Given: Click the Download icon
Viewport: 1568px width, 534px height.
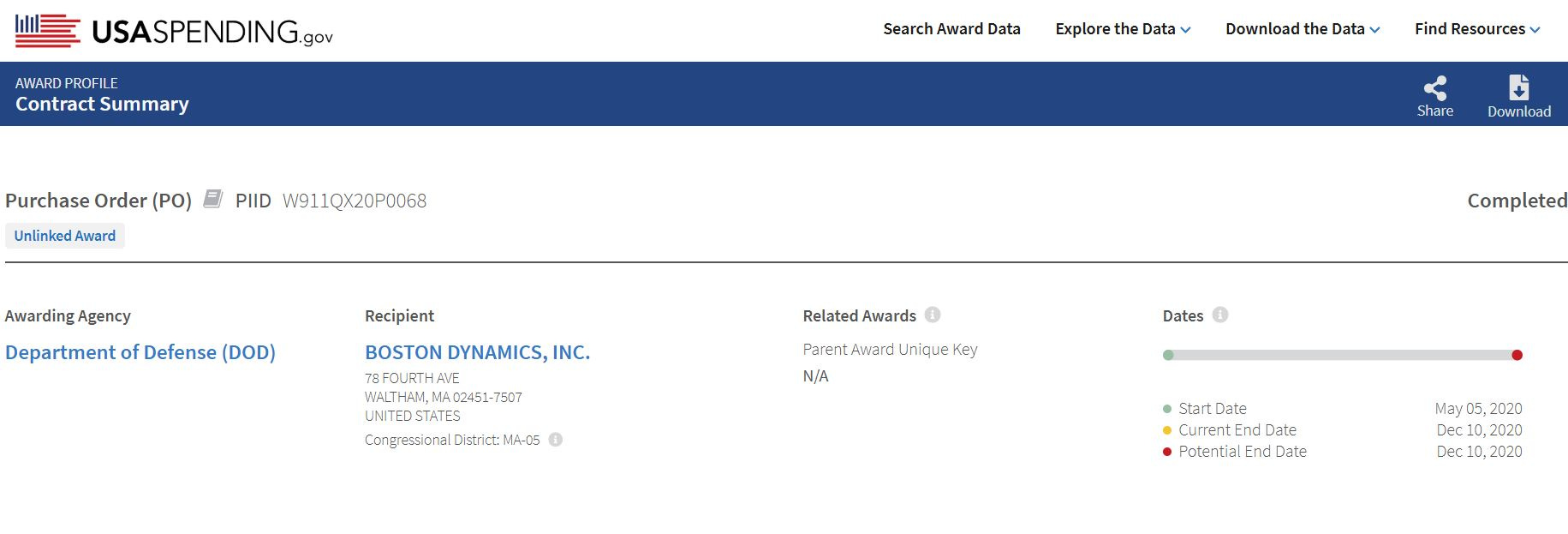Looking at the screenshot, I should coord(1519,87).
